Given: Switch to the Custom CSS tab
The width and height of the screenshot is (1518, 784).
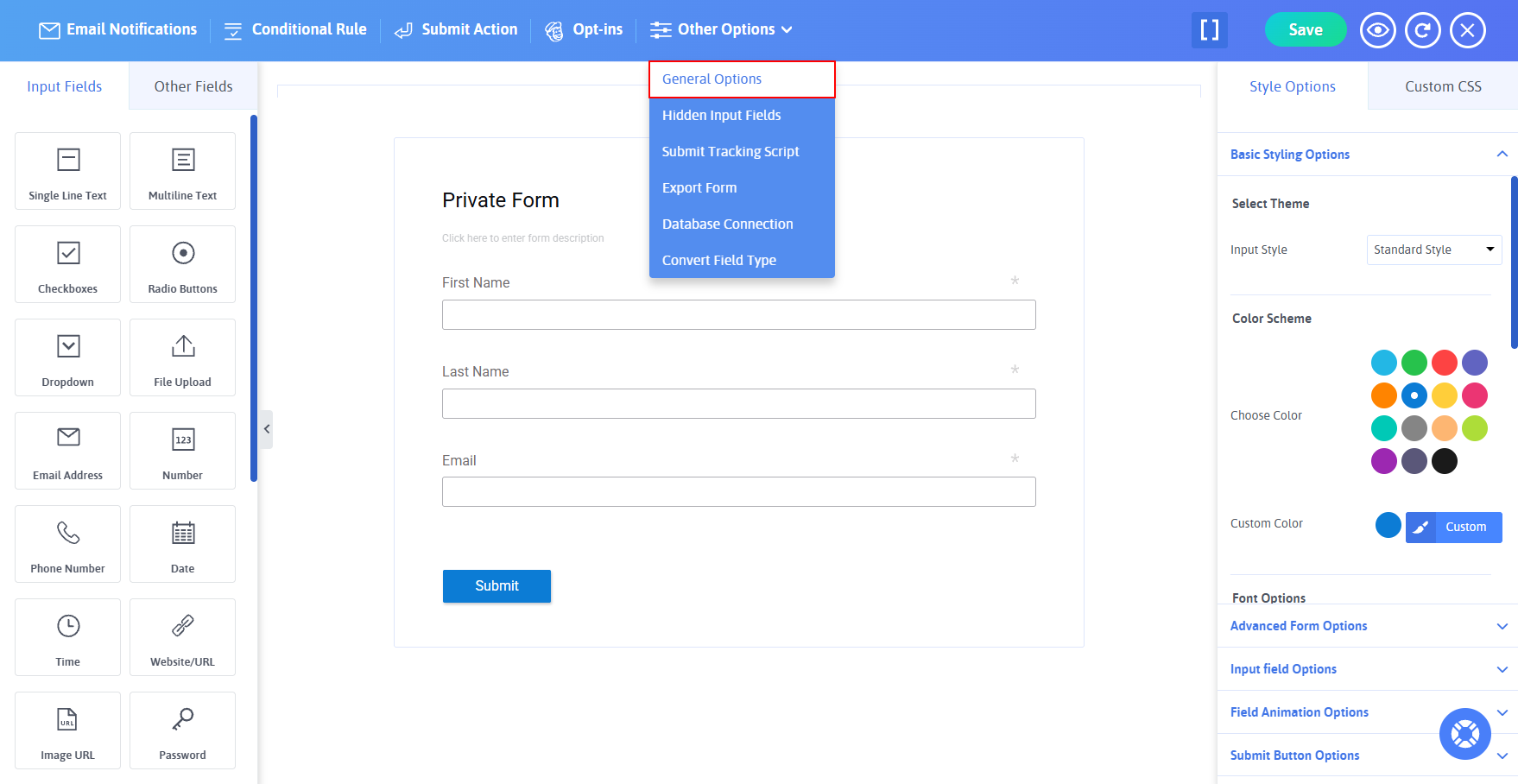Looking at the screenshot, I should tap(1442, 86).
